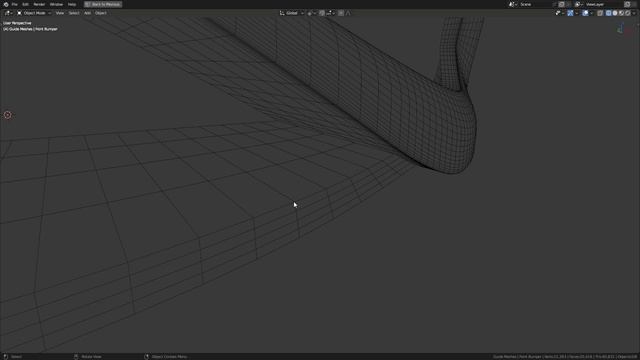Click the Guide Meshes | Front Bumper label
The width and height of the screenshot is (640, 360).
tap(30, 29)
